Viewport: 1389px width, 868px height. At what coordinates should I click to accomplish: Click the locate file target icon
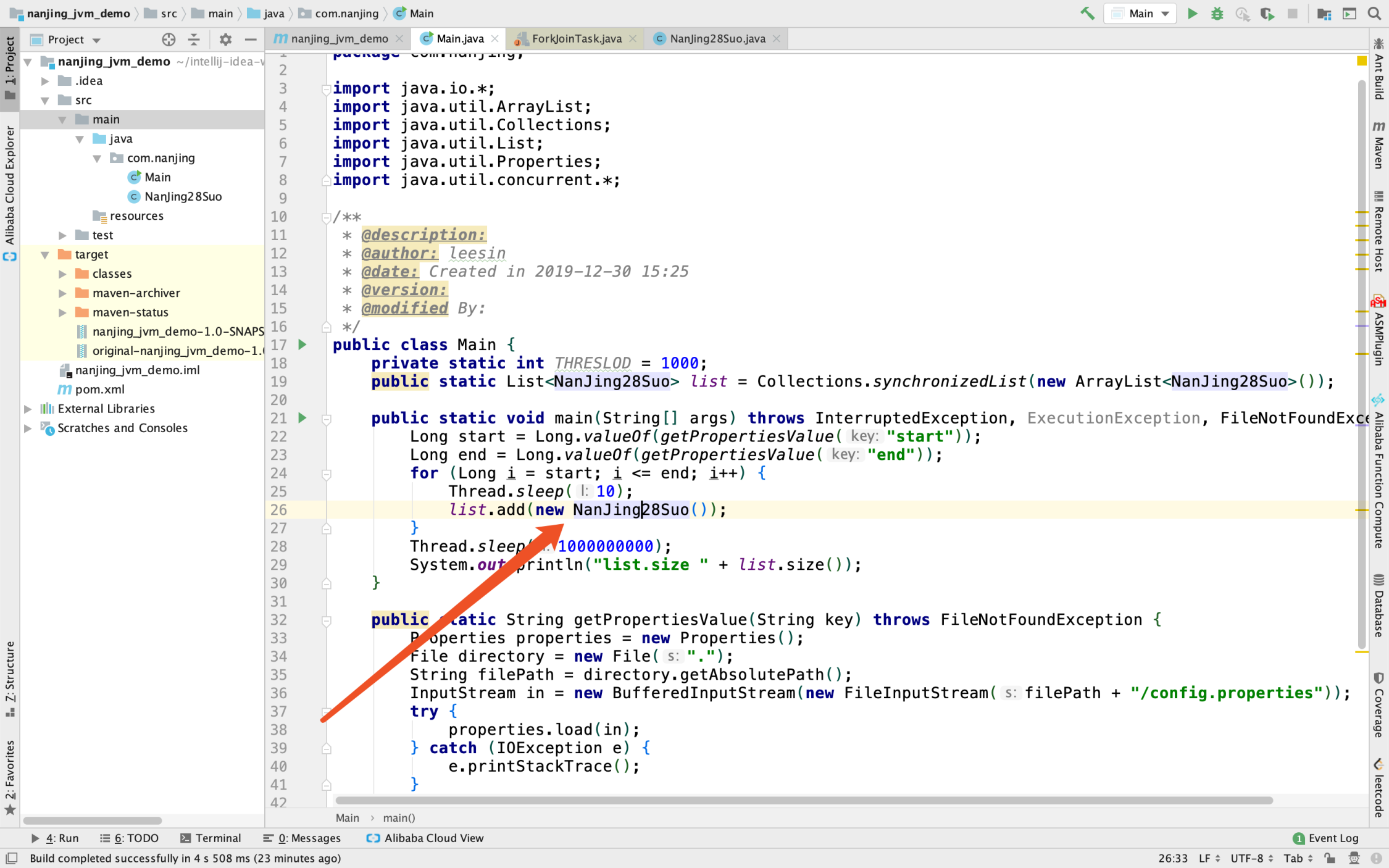point(168,40)
